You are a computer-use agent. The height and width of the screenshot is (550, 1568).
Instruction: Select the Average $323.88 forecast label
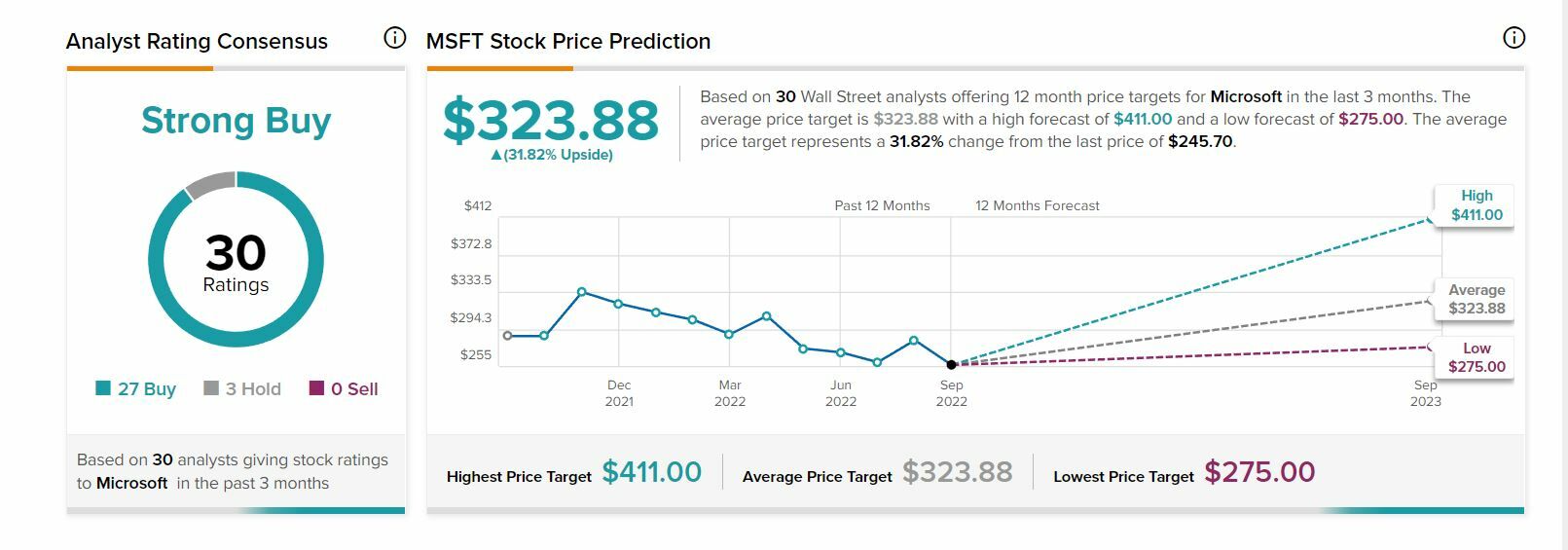[1476, 299]
